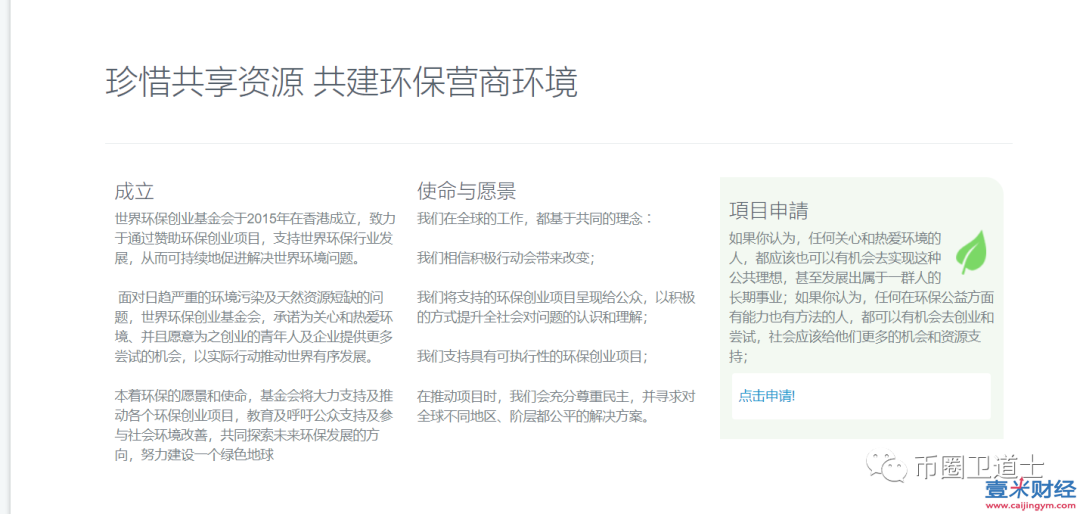Click the horizontal divider below the main heading
1080x514 pixels.
coord(558,143)
